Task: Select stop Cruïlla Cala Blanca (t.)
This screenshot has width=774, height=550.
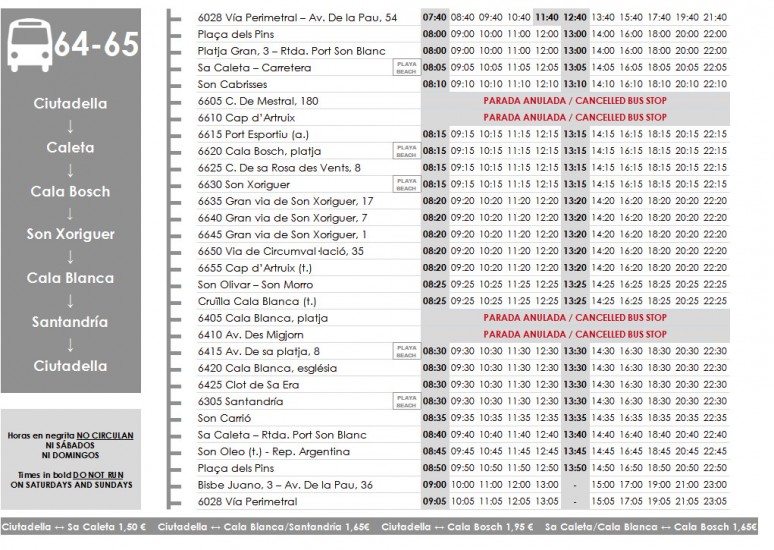Action: pyautogui.click(x=257, y=302)
